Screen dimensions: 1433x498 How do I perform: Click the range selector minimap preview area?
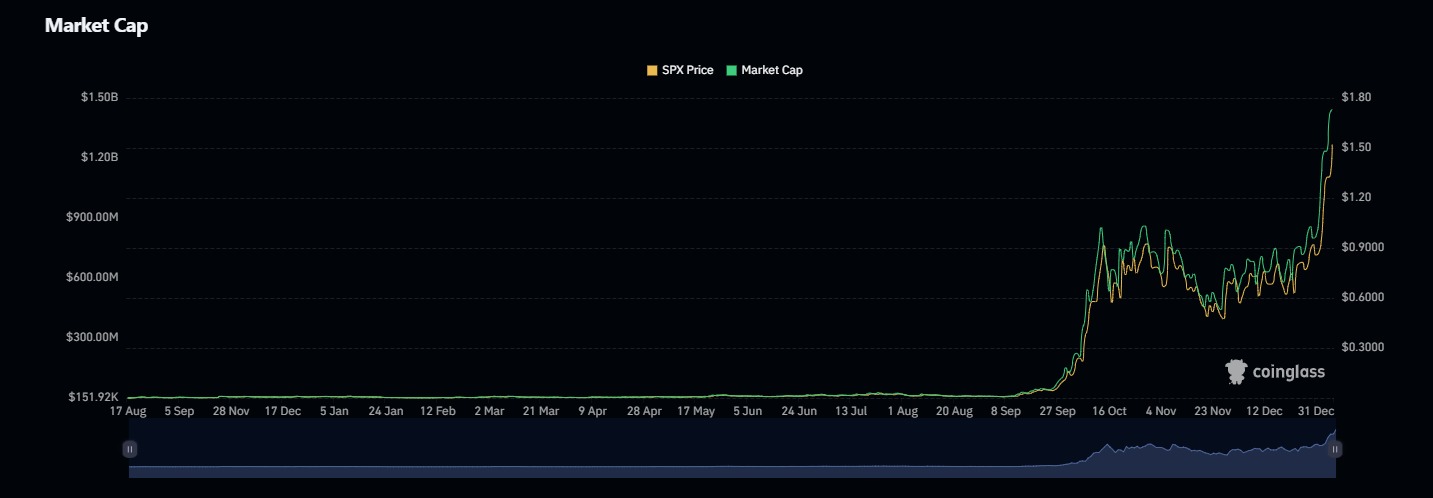pyautogui.click(x=730, y=455)
